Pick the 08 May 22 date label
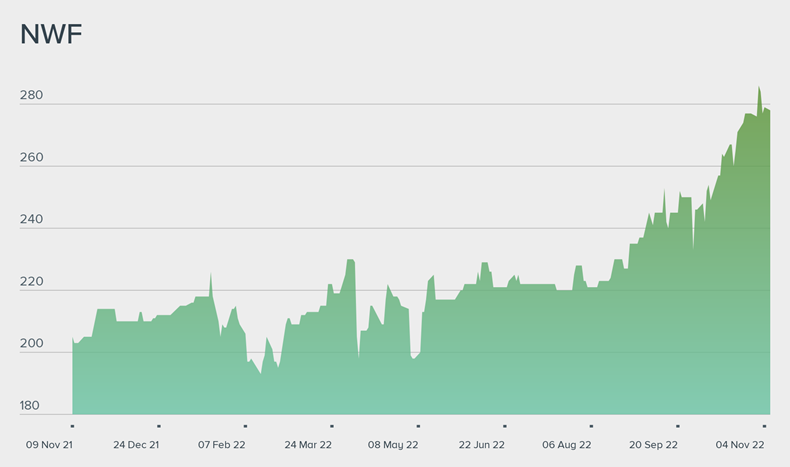This screenshot has width=790, height=467. 393,444
